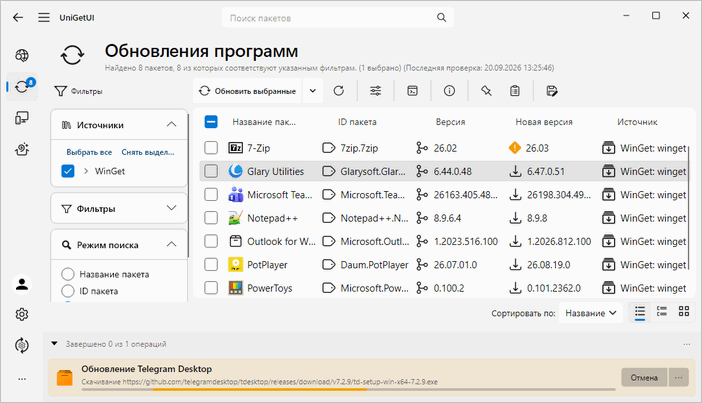Open sidebar more options ellipsis
The height and width of the screenshot is (403, 702).
(x=22, y=379)
